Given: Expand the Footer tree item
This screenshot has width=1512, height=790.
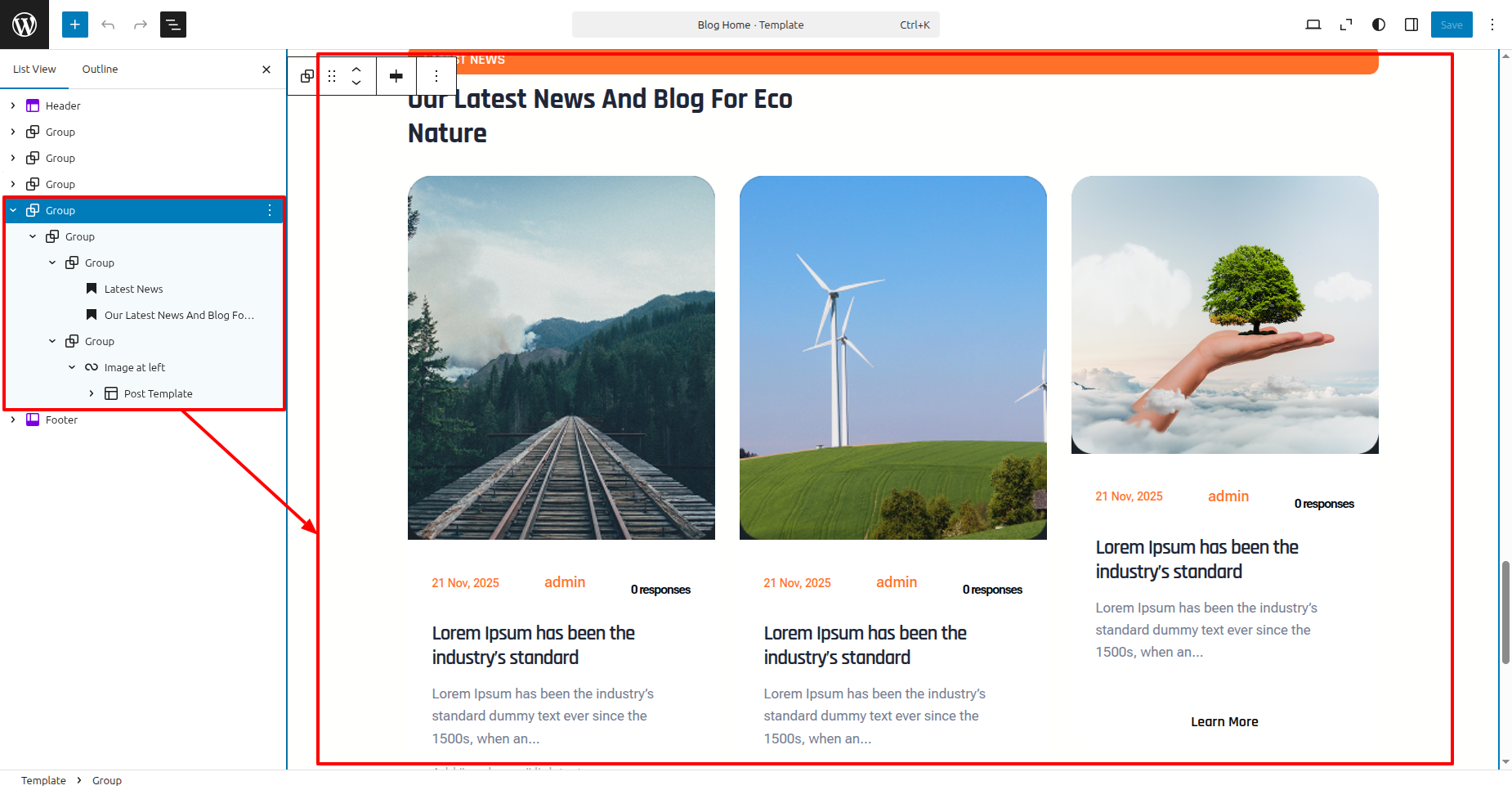Looking at the screenshot, I should pyautogui.click(x=13, y=420).
